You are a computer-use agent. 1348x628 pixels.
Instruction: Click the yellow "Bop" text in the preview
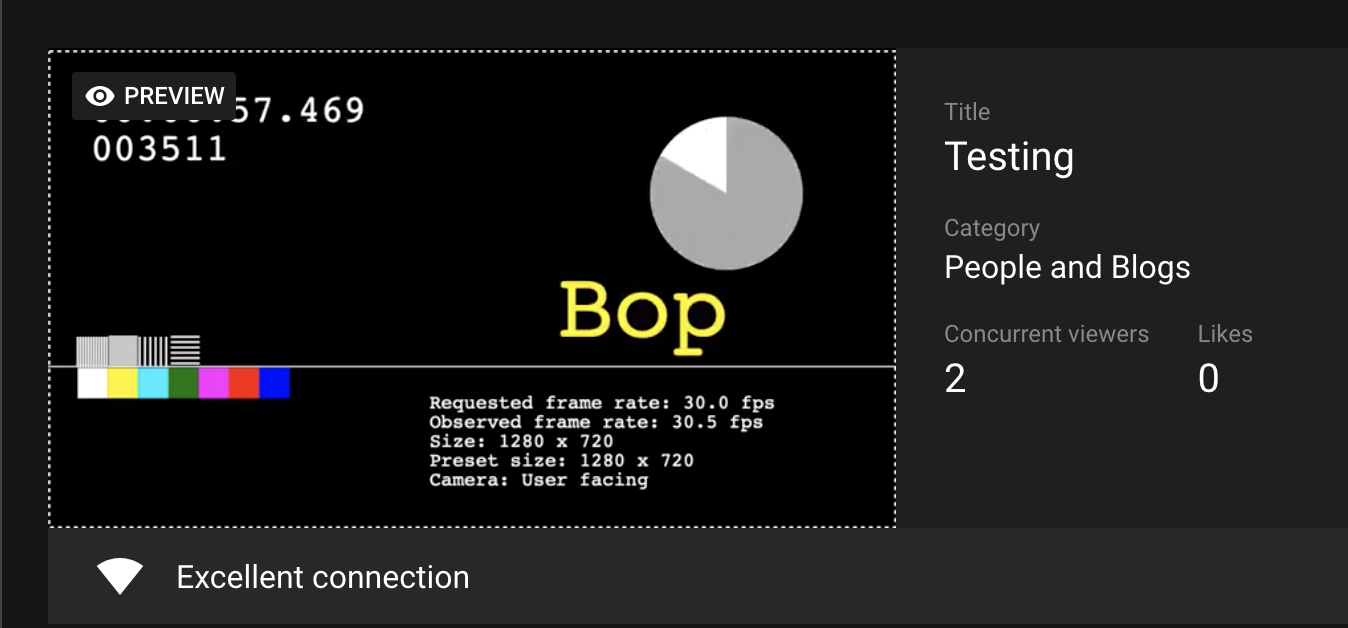642,312
